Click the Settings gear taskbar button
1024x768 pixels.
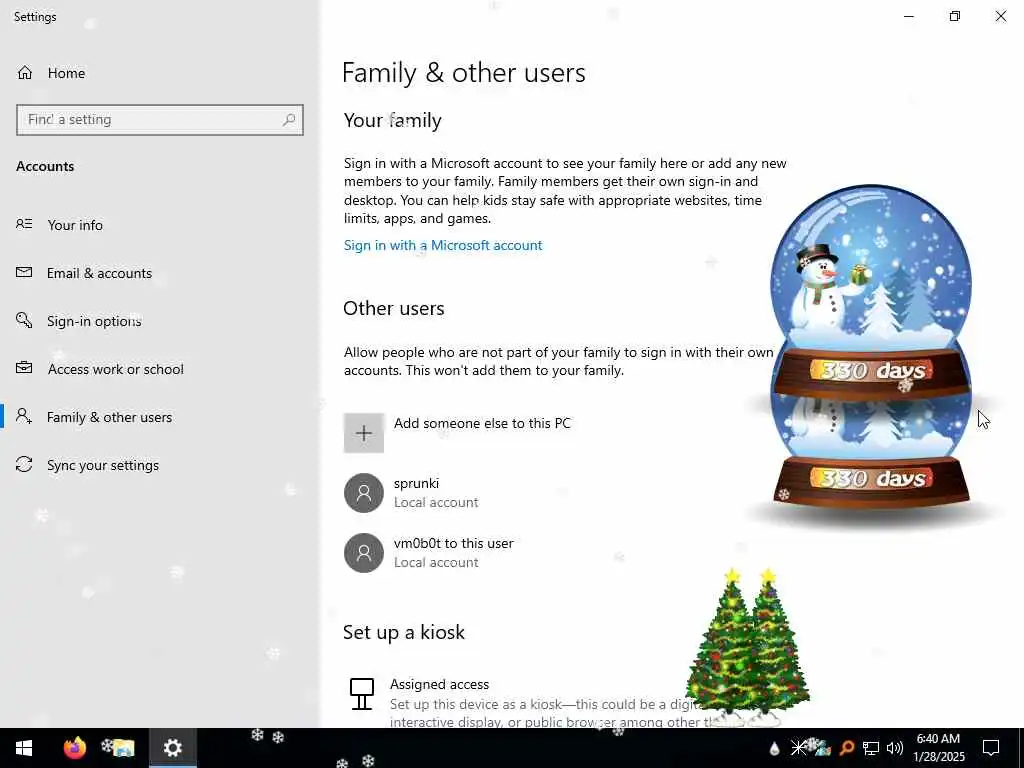click(x=172, y=748)
